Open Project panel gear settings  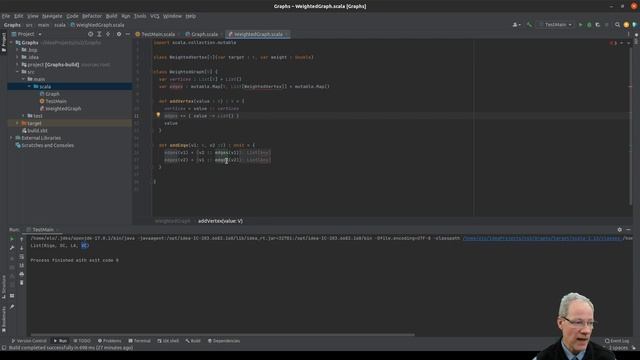pos(119,34)
